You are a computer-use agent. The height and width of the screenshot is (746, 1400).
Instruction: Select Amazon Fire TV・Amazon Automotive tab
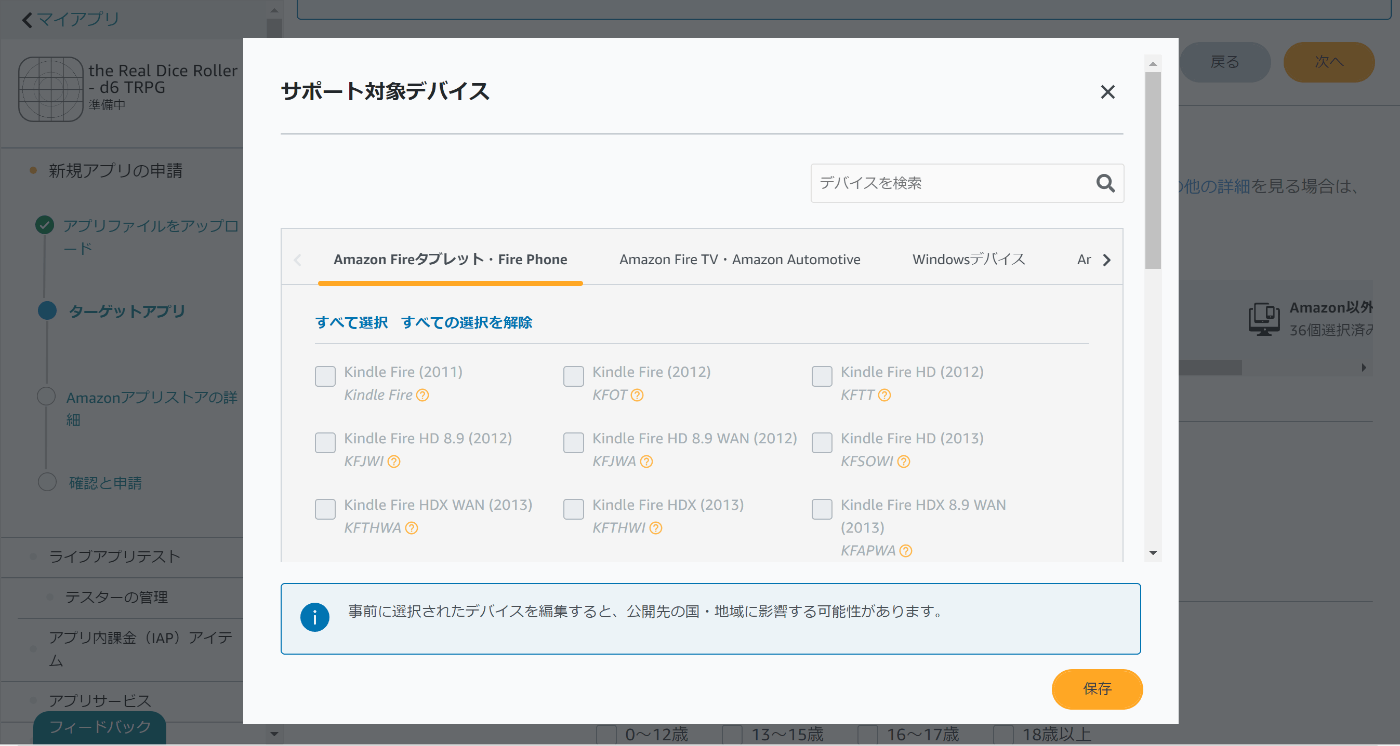coord(740,259)
